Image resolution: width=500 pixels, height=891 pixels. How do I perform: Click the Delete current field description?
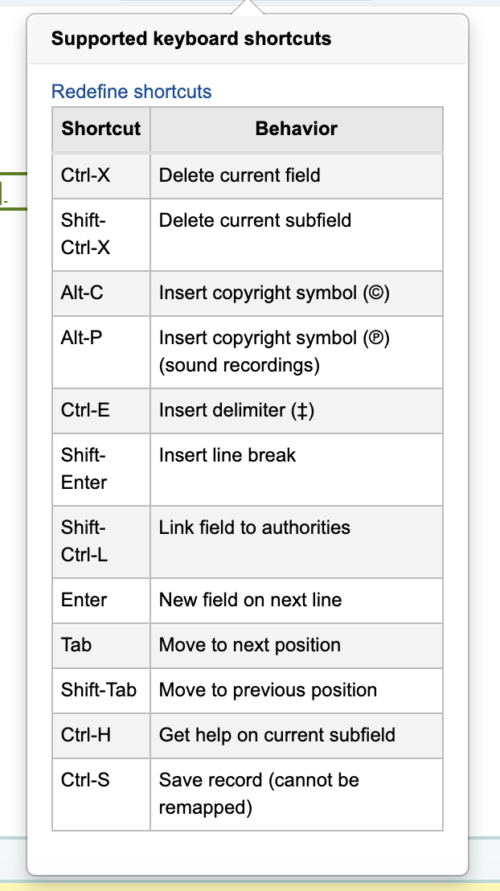pyautogui.click(x=239, y=175)
